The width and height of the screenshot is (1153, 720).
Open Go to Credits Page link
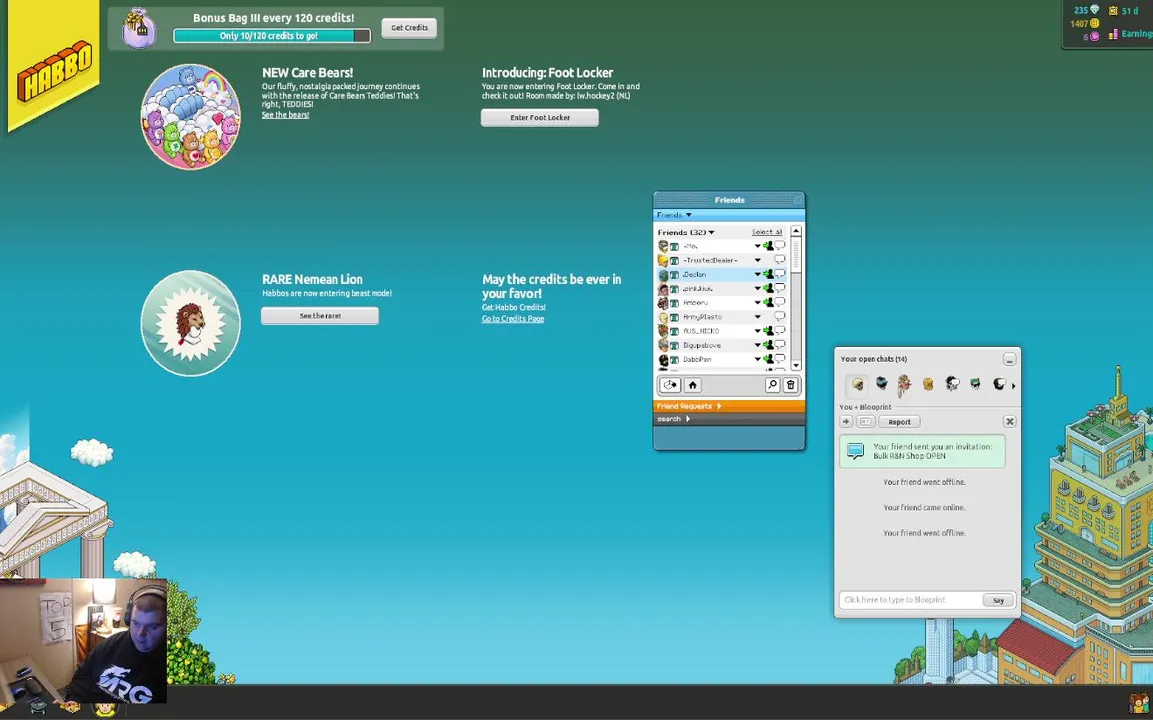coord(513,318)
